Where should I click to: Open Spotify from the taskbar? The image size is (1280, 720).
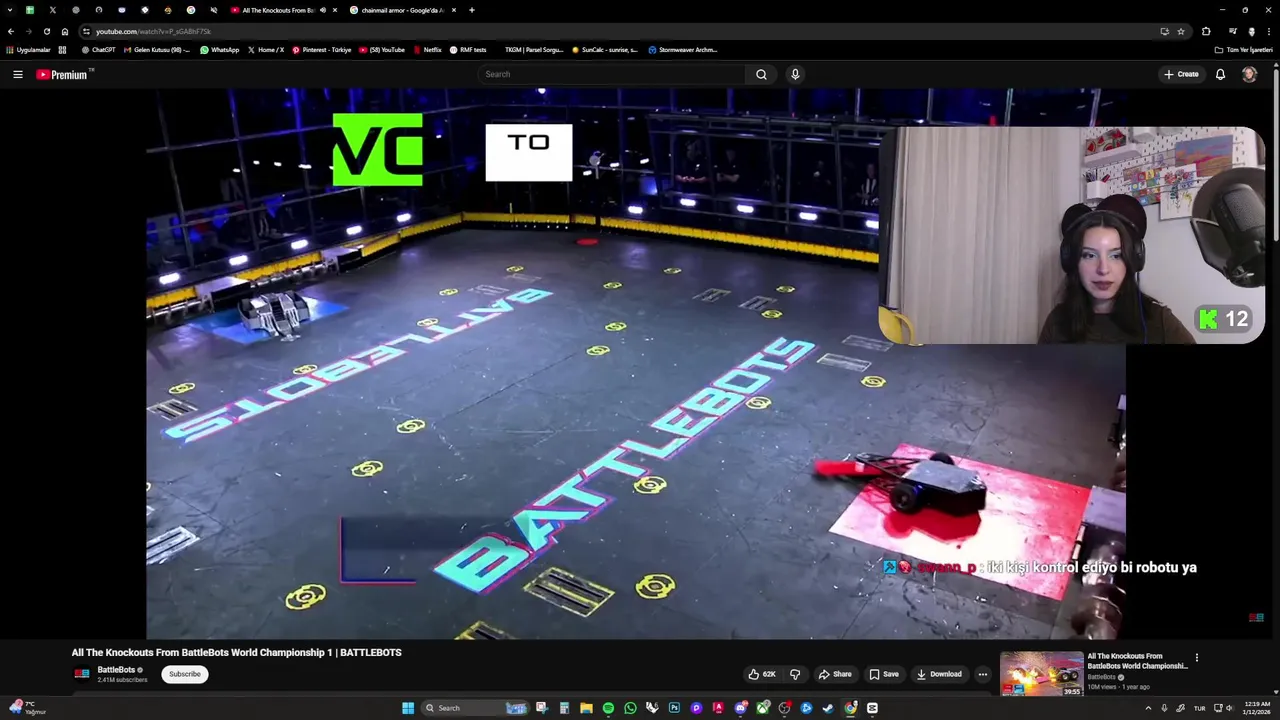(608, 708)
